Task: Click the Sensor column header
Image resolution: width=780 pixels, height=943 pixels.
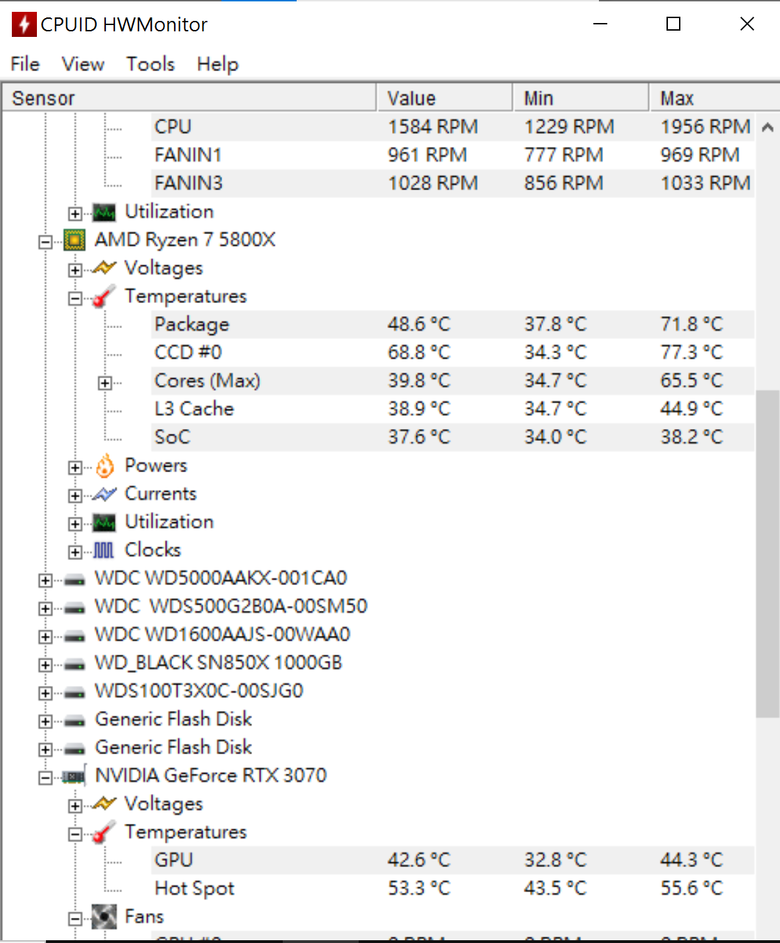Action: (188, 97)
